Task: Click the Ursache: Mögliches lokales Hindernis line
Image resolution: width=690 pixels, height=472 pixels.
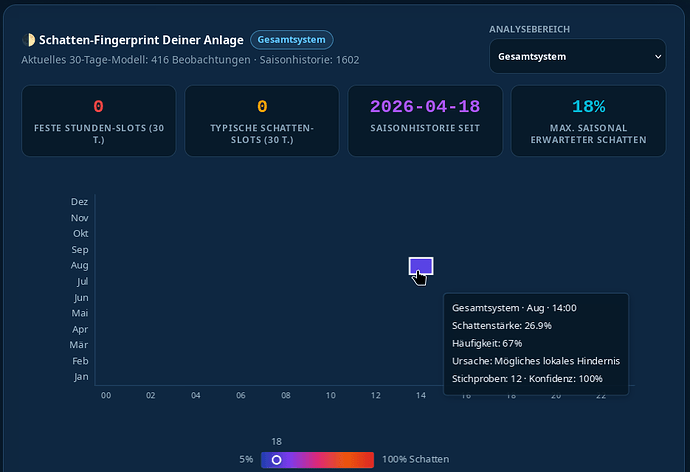Action: pos(536,361)
